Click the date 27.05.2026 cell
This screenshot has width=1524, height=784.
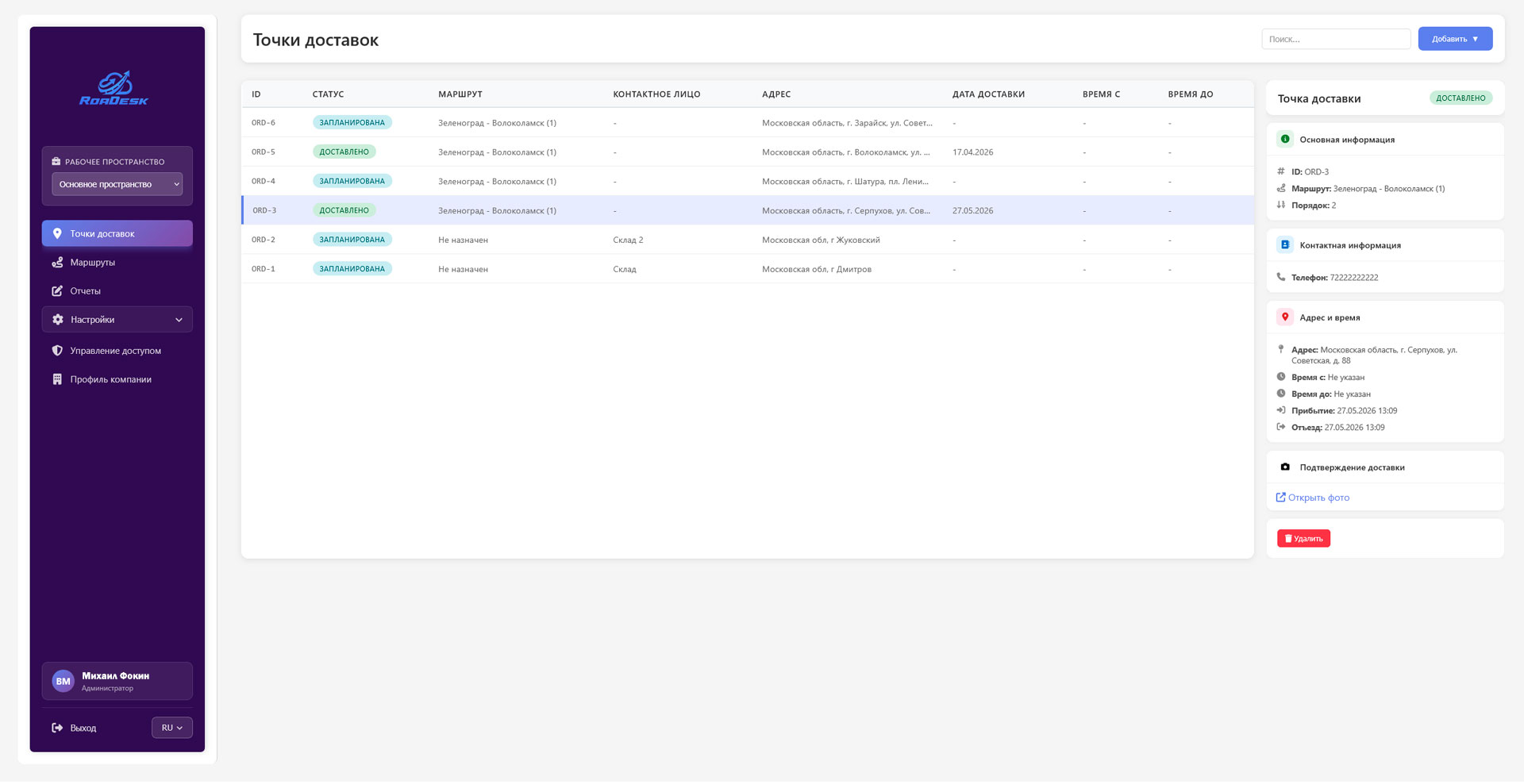click(972, 210)
